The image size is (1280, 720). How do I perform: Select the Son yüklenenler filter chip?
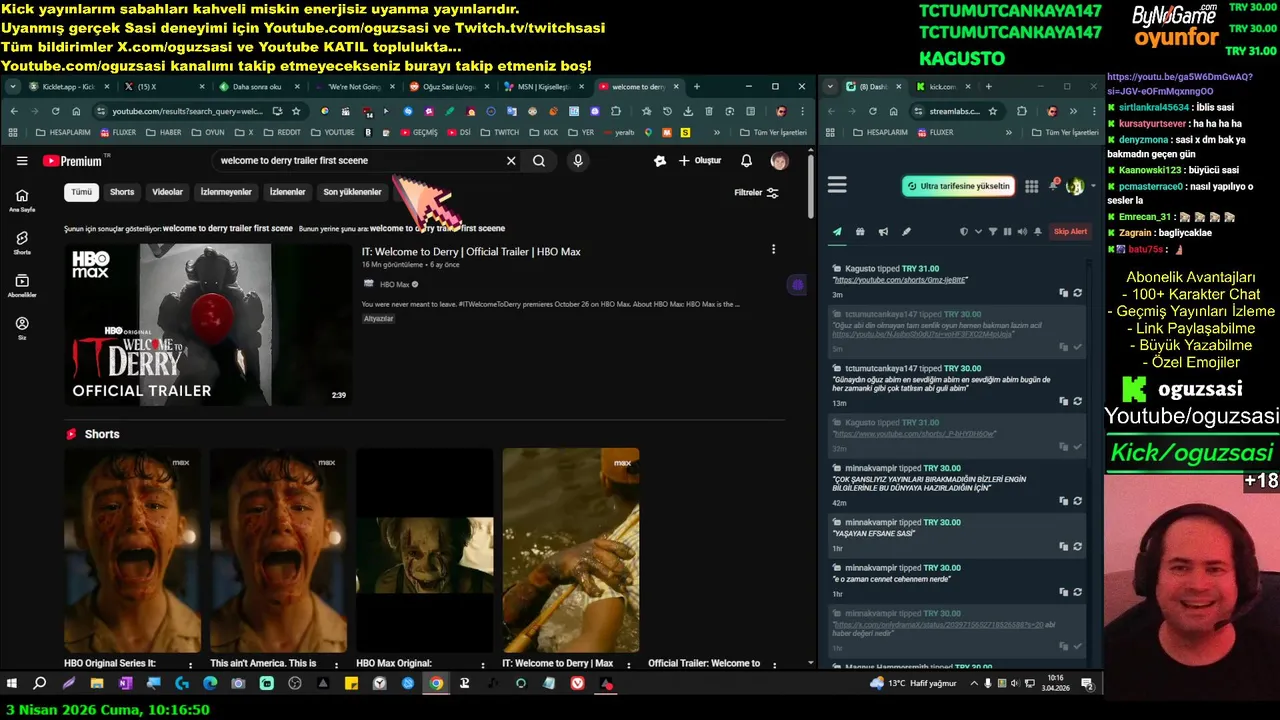click(x=352, y=192)
